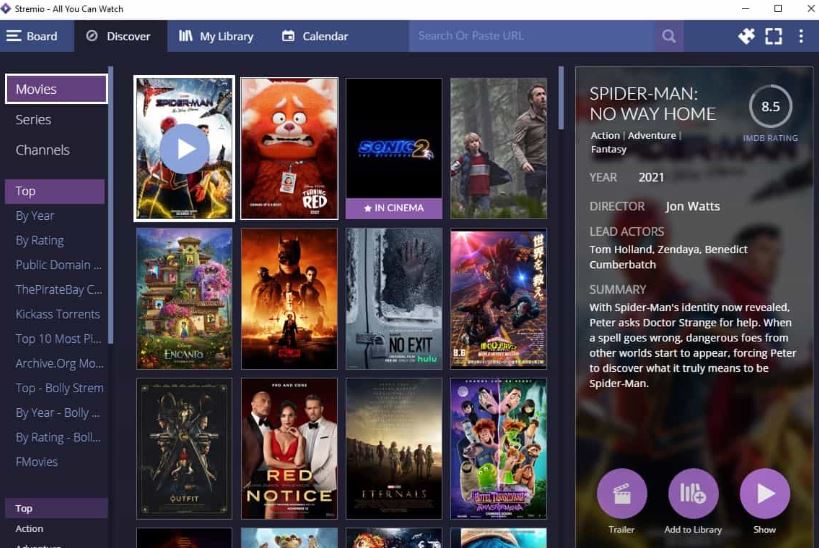Click the movie grid scrollbar

pyautogui.click(x=561, y=98)
